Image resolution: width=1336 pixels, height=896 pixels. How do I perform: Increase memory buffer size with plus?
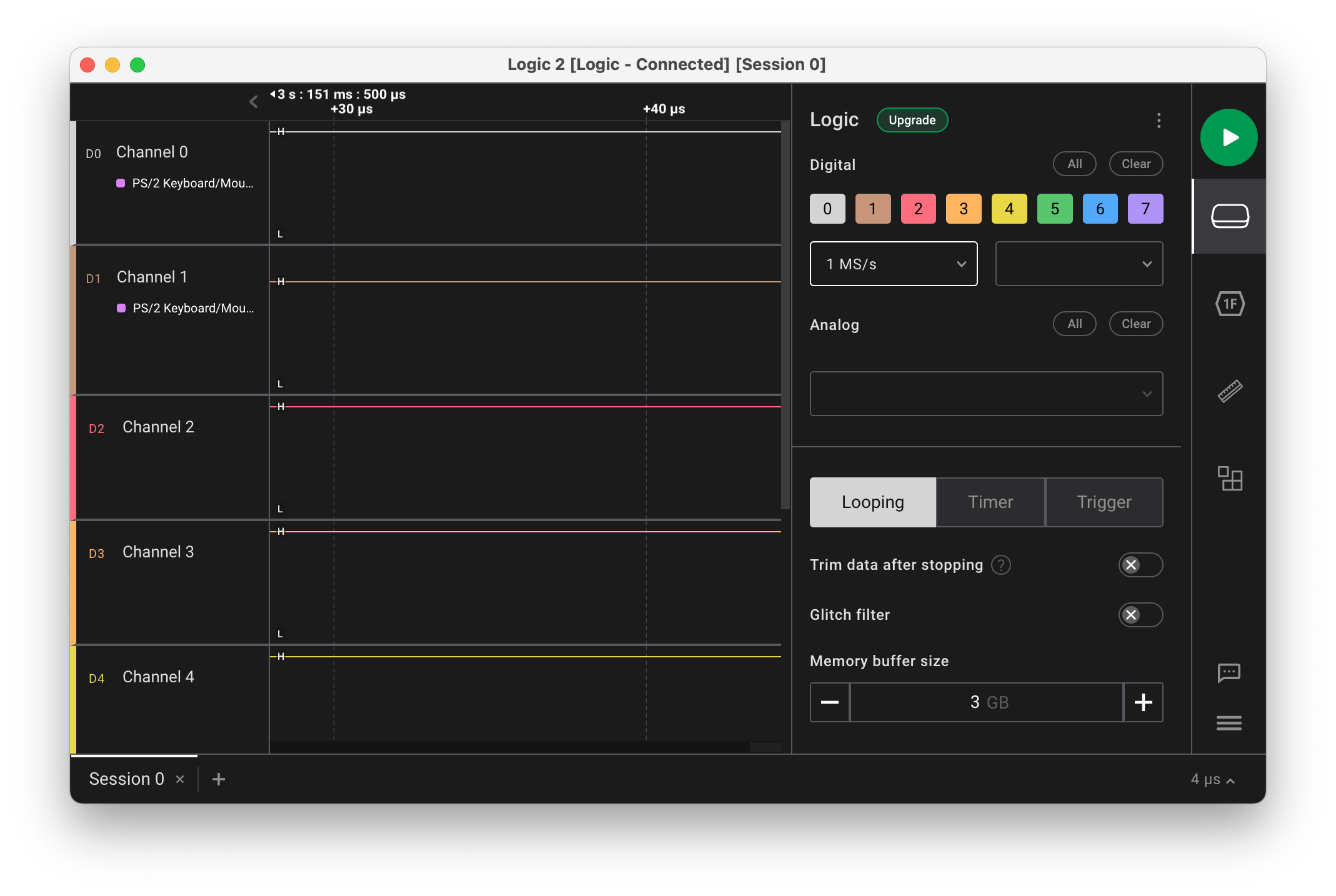(x=1144, y=702)
